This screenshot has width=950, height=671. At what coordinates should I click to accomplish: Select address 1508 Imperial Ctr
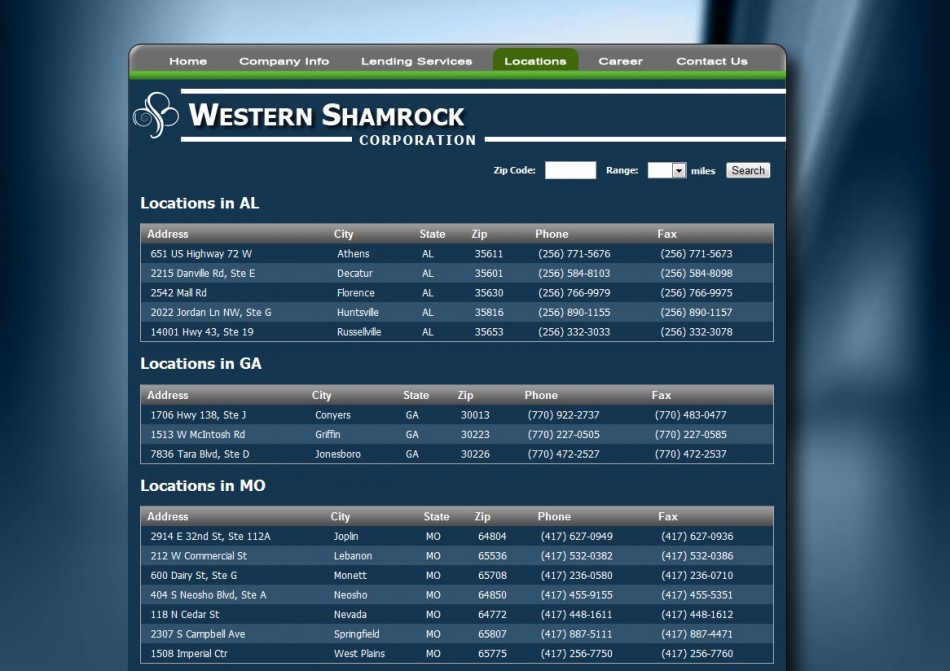coord(189,653)
